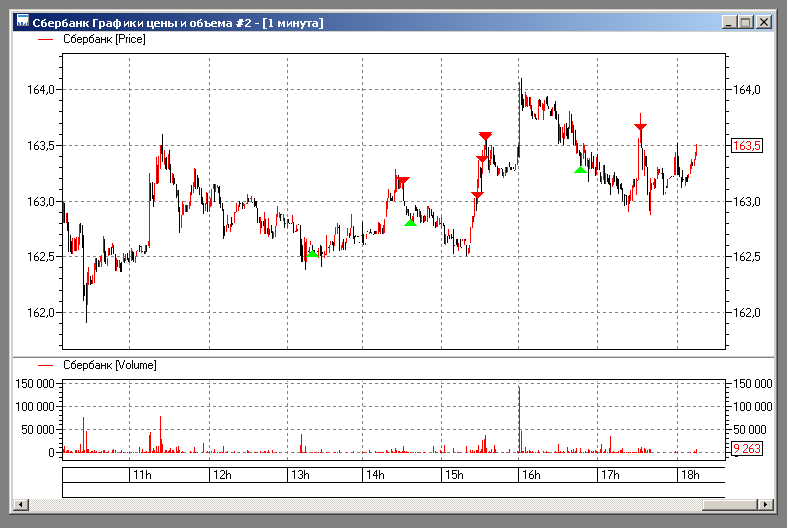The height and width of the screenshot is (528, 787).
Task: Click the green buy marker after 14h
Action: tap(410, 222)
